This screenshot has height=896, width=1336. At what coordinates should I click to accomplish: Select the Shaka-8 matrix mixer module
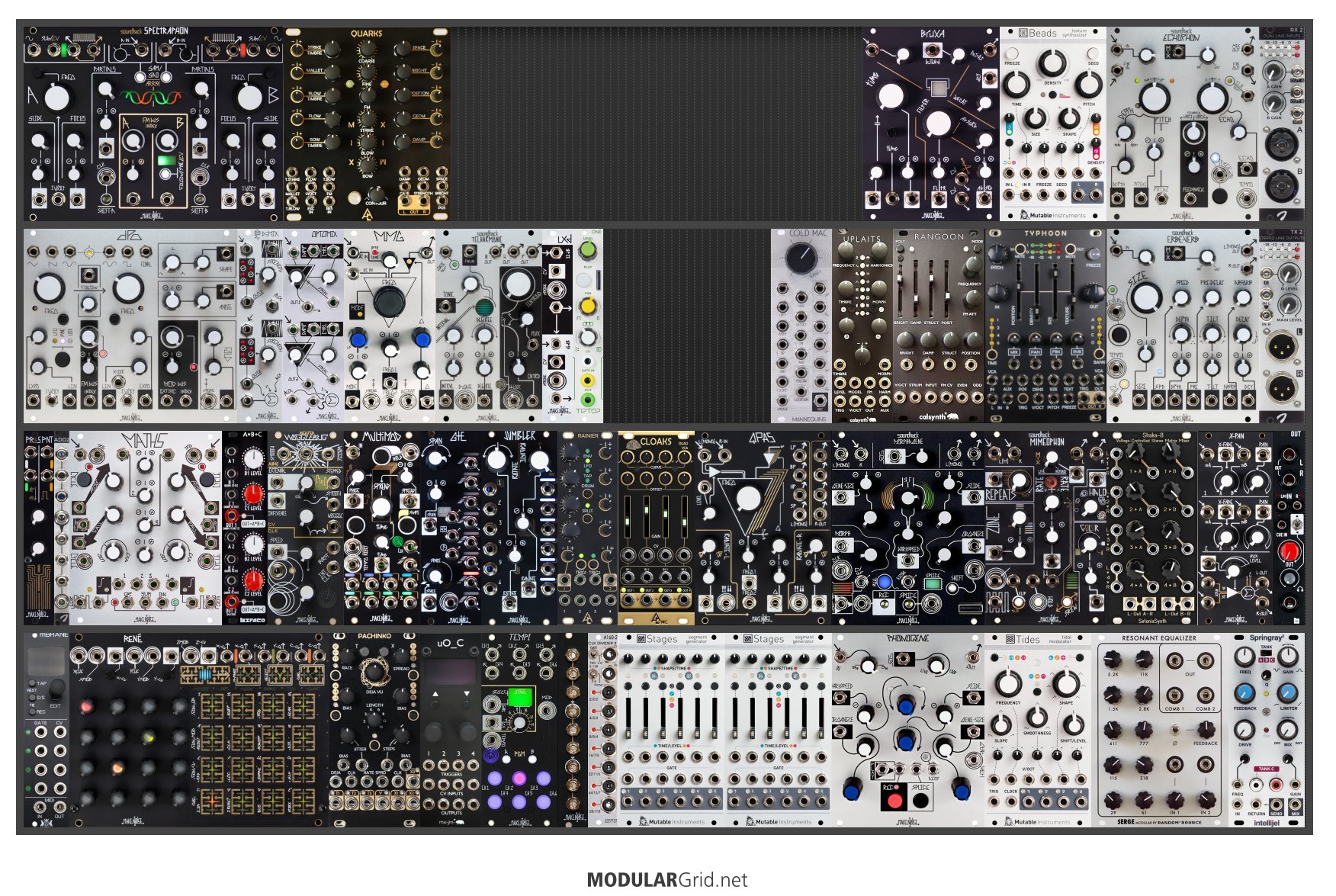click(x=1152, y=528)
